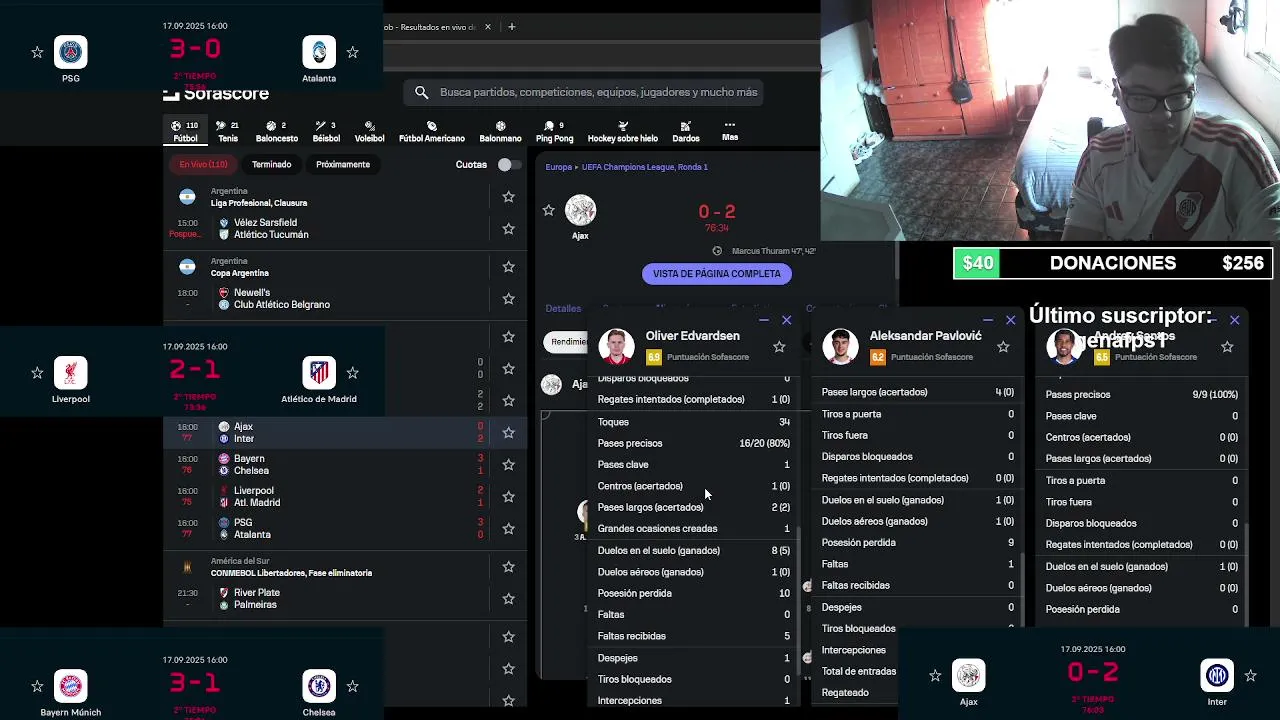This screenshot has width=1280, height=720.
Task: Click the Europa breadcrumb link
Action: pos(558,167)
